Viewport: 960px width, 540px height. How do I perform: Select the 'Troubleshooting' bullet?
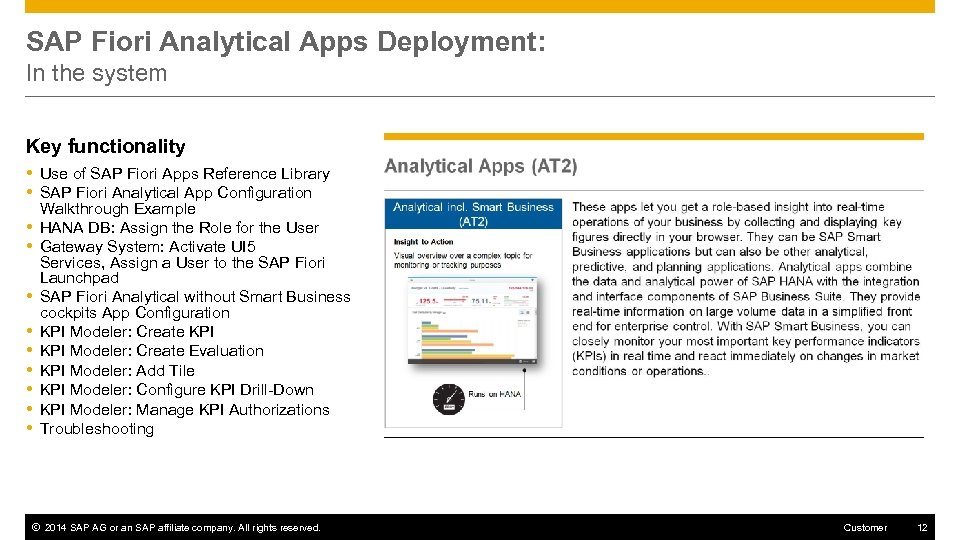[97, 429]
